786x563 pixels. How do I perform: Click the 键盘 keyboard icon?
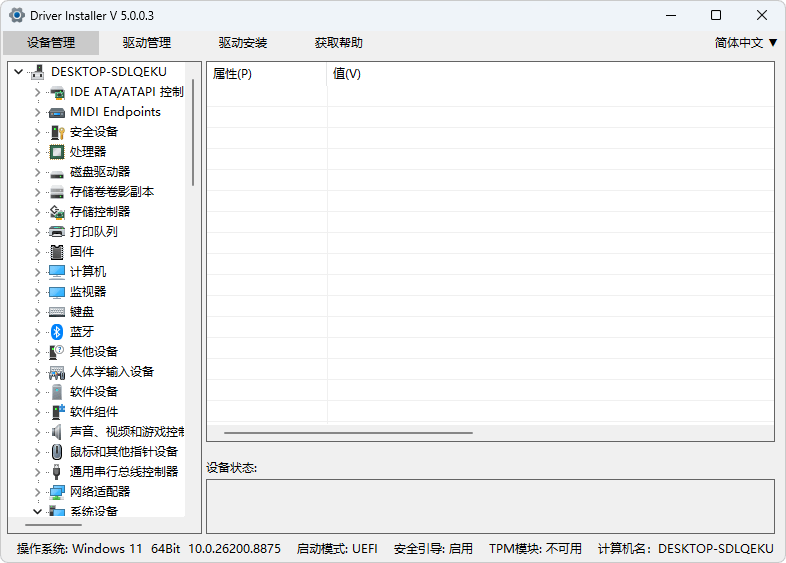click(57, 312)
